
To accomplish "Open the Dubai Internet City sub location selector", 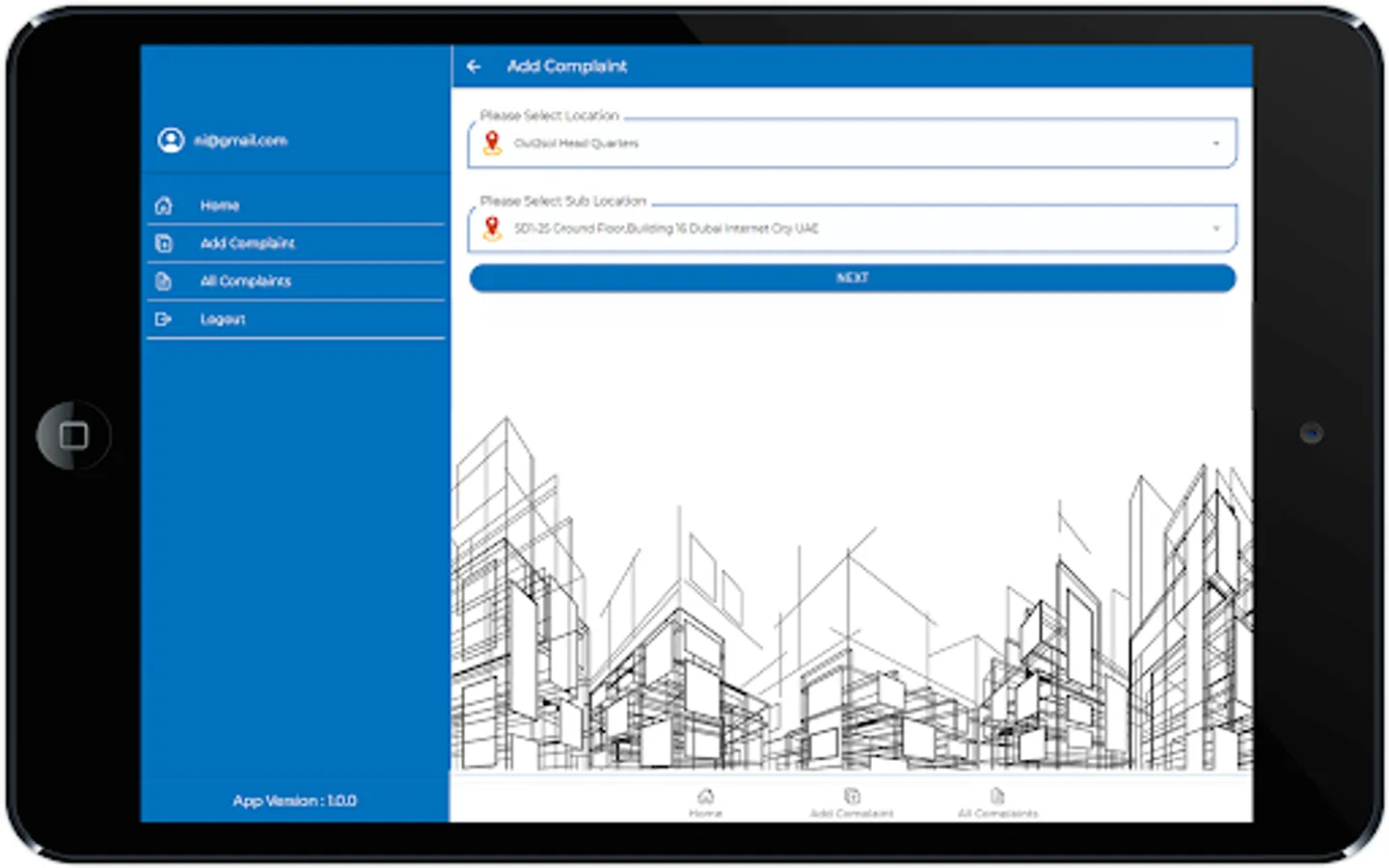I will click(852, 229).
